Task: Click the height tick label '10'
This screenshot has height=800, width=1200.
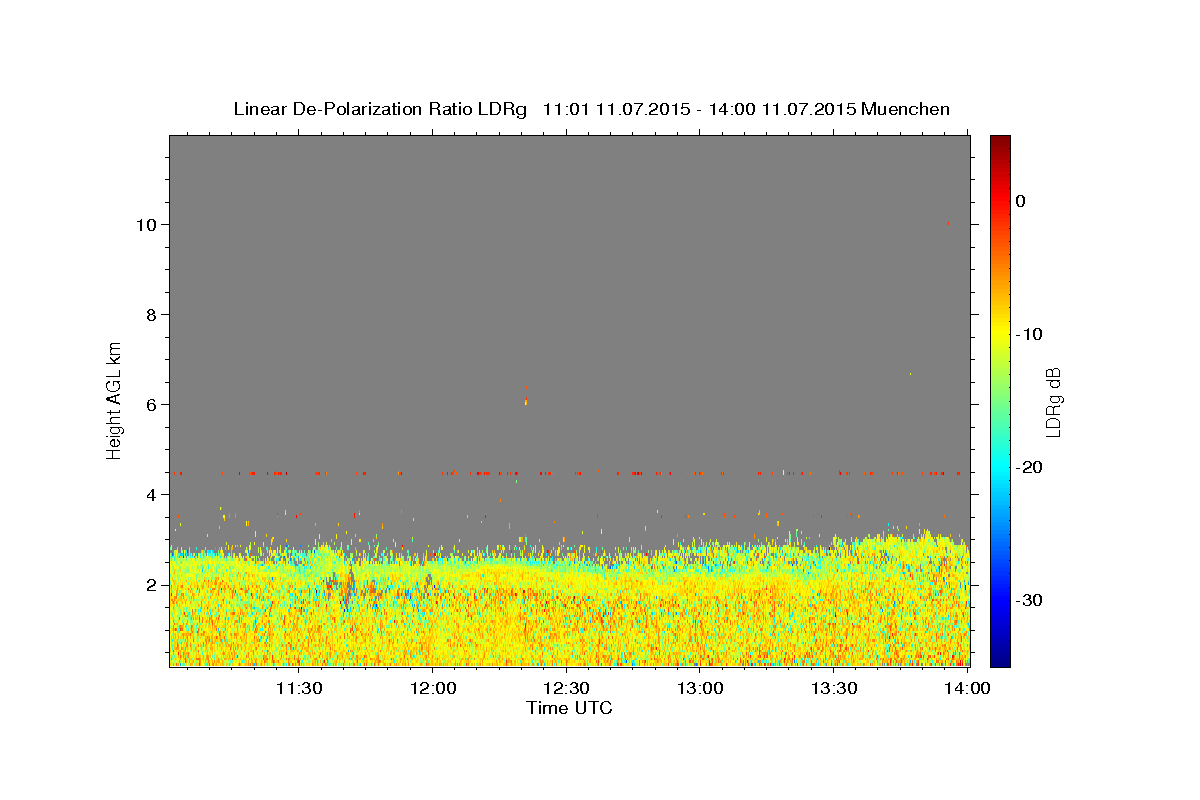Action: click(147, 224)
